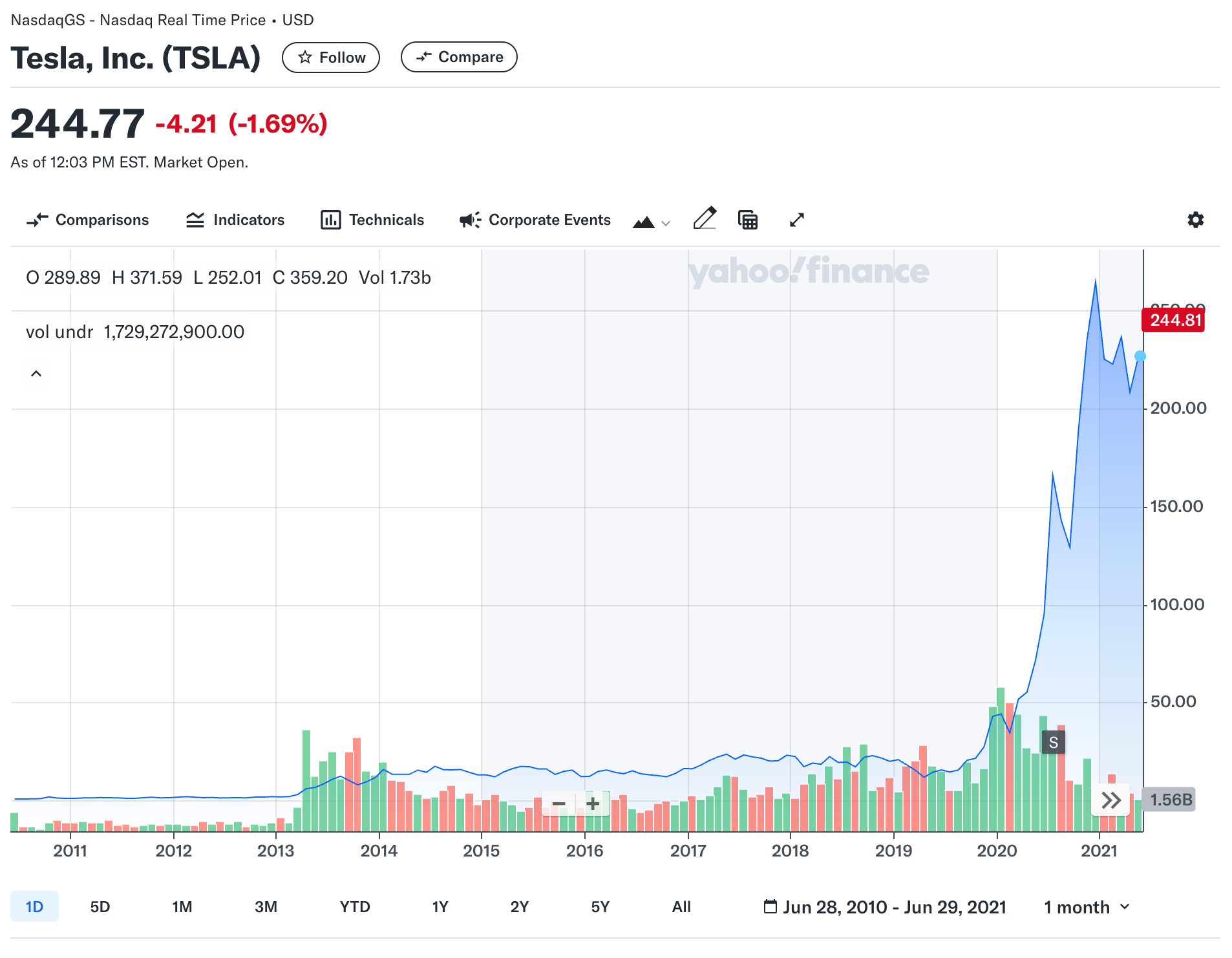Click vol undr value 1,729,272,900.00
The width and height of the screenshot is (1232, 958).
pyautogui.click(x=174, y=332)
